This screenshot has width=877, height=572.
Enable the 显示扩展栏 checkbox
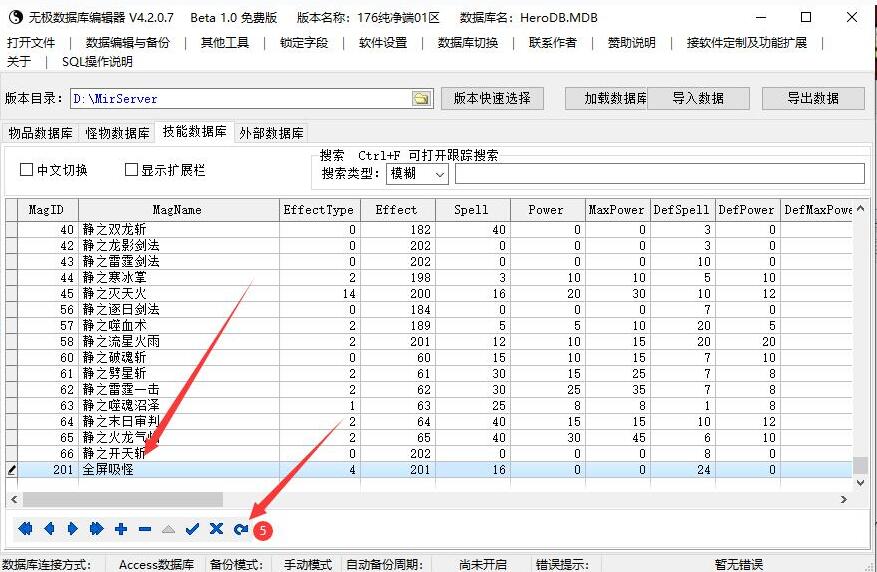131,169
